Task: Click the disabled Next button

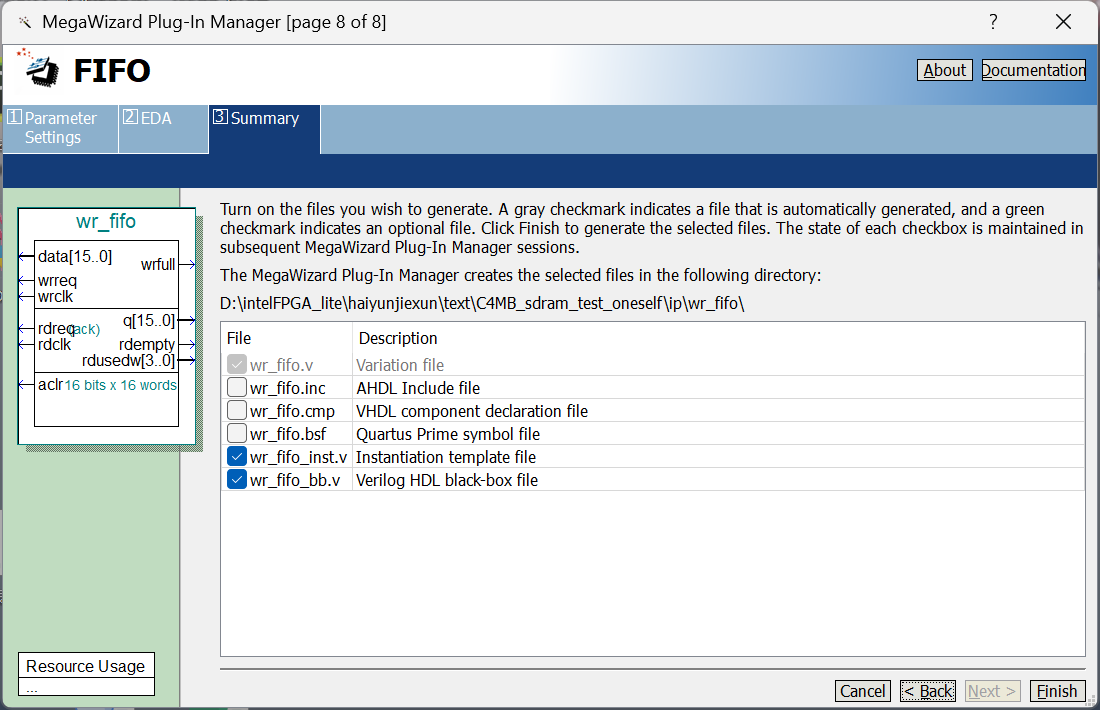Action: click(992, 691)
